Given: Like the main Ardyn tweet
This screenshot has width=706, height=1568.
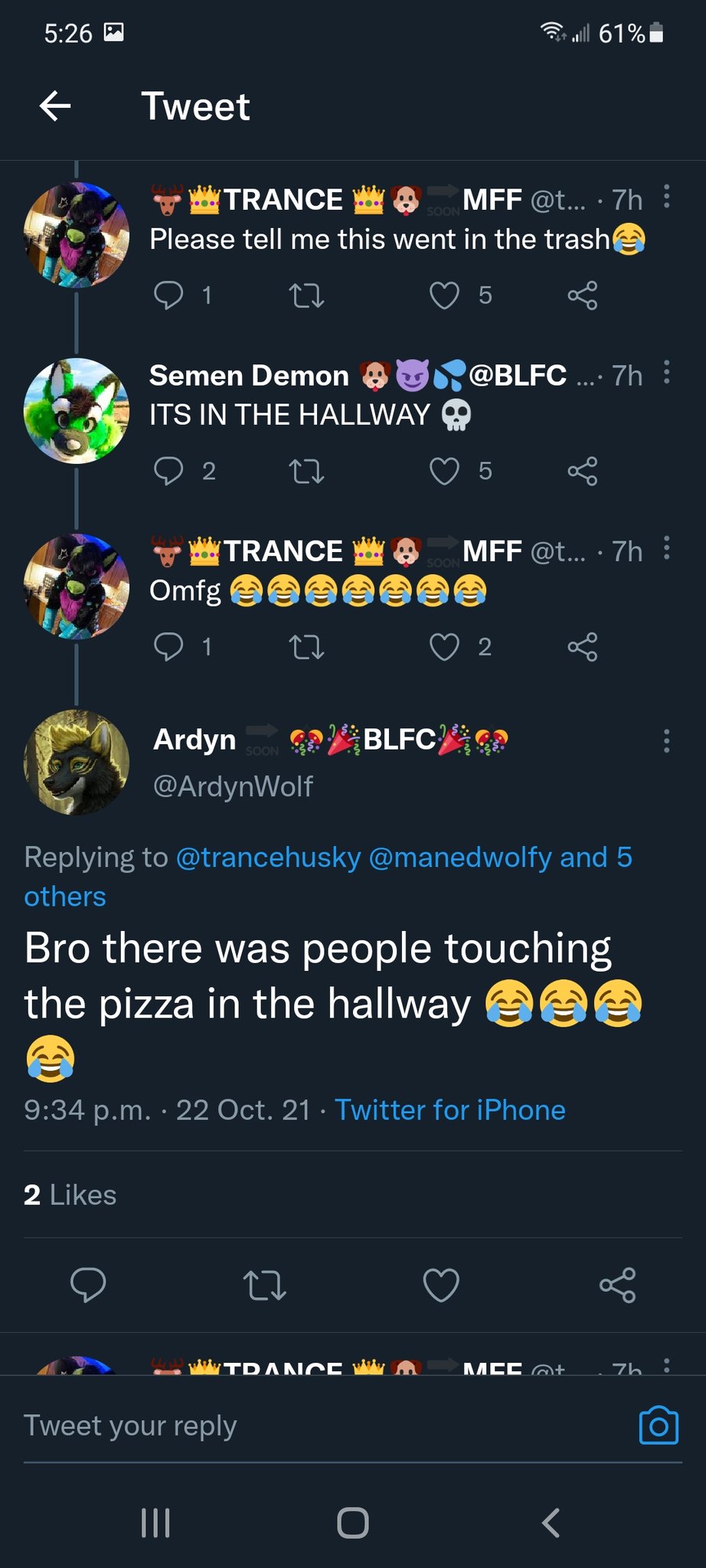Looking at the screenshot, I should 441,1285.
